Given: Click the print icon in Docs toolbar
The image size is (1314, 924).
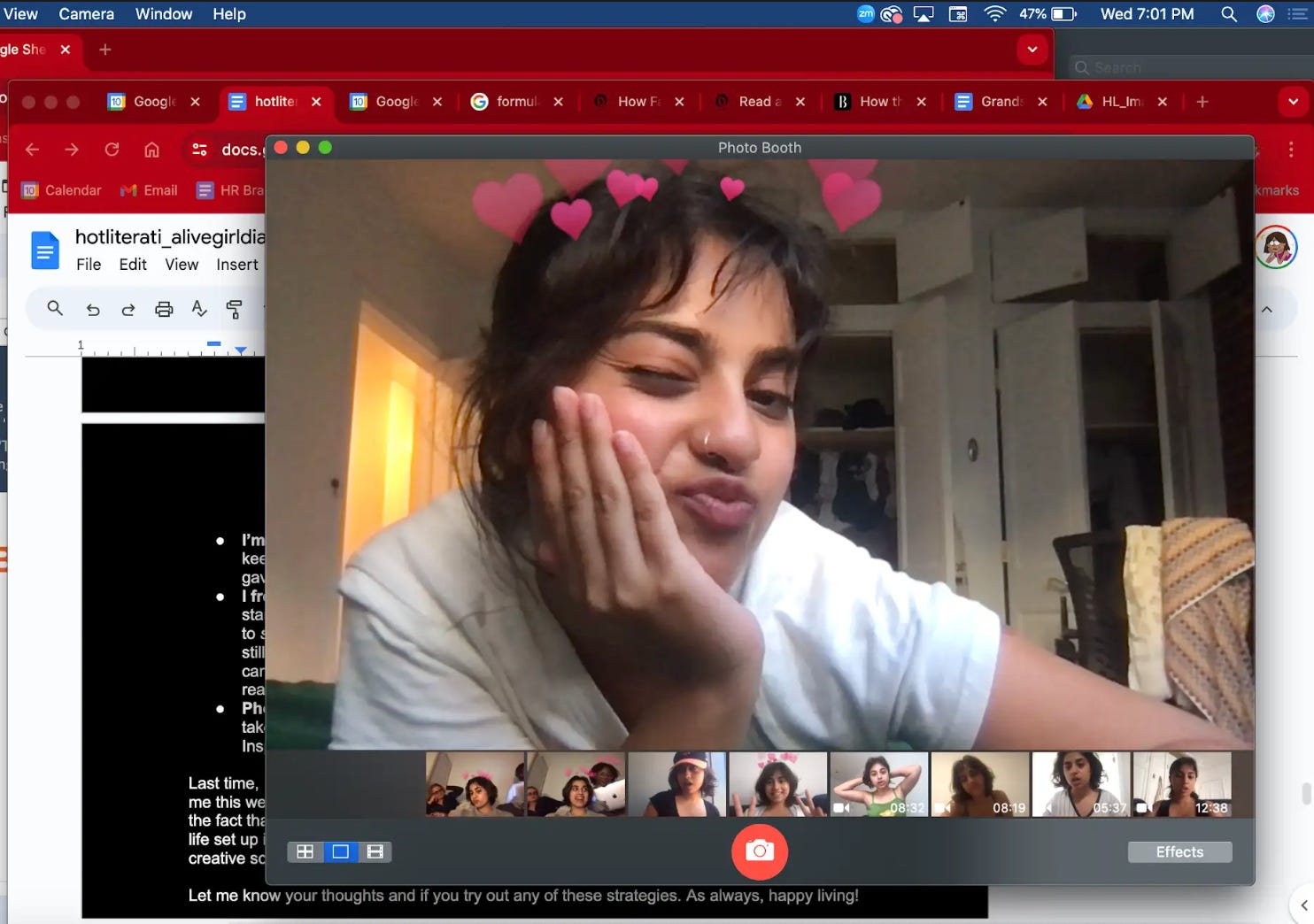Looking at the screenshot, I should [x=164, y=308].
